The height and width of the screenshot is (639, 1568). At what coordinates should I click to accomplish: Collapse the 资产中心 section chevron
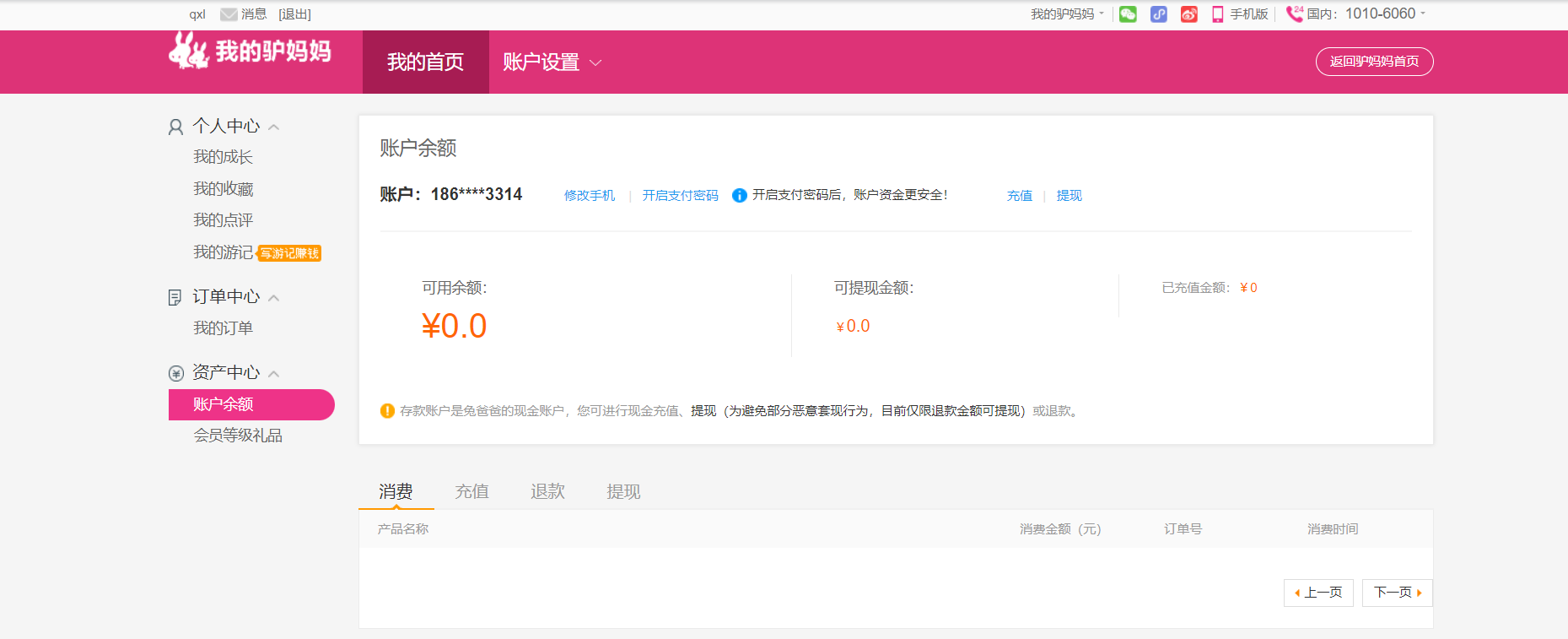pos(273,374)
